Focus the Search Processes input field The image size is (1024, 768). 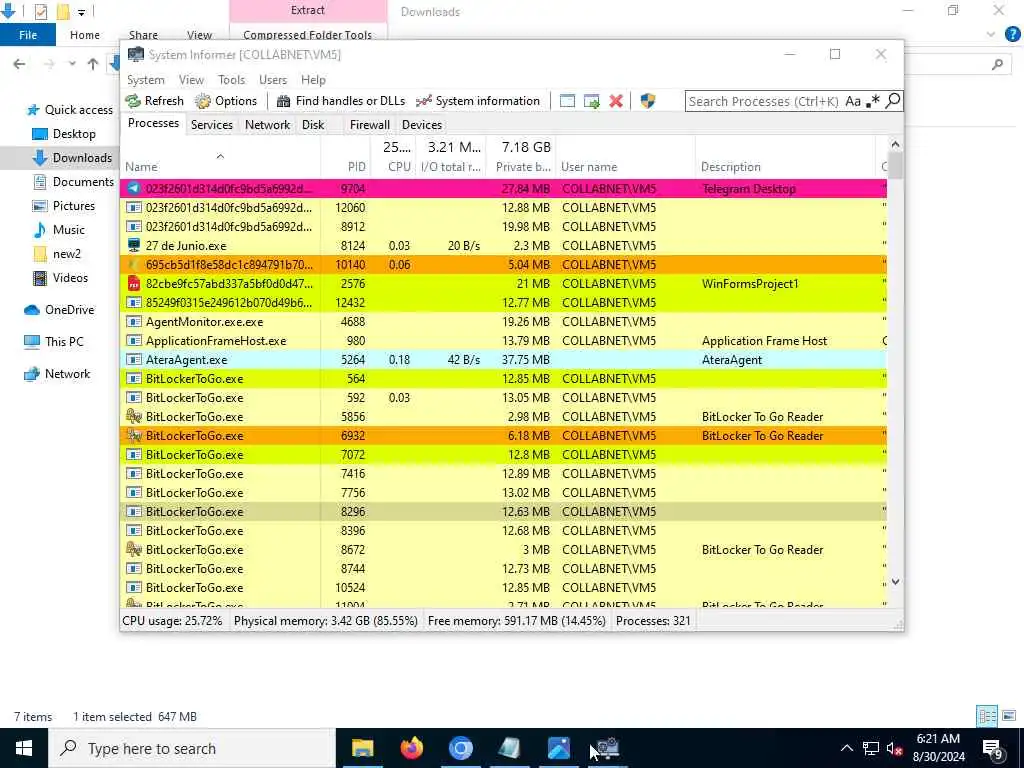(x=763, y=101)
